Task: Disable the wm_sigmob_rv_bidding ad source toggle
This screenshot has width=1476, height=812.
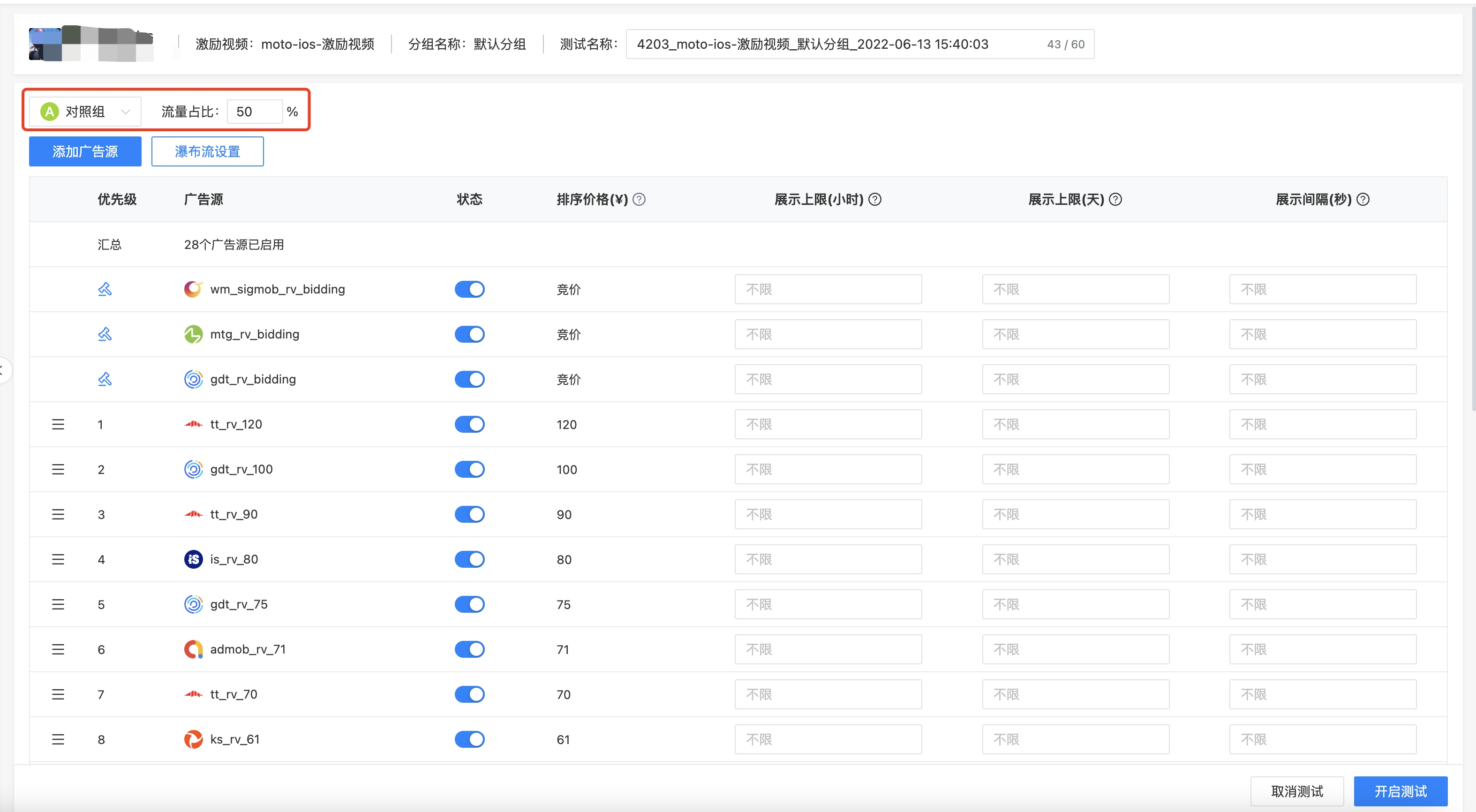Action: (x=469, y=289)
